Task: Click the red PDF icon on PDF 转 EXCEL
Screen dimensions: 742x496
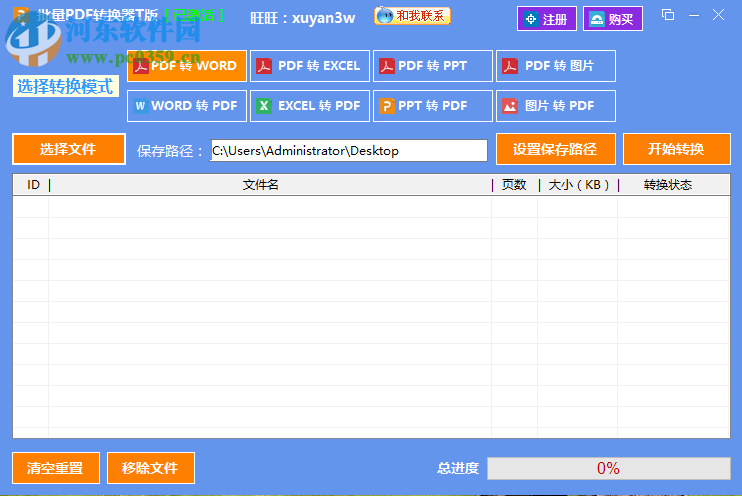Action: (264, 66)
